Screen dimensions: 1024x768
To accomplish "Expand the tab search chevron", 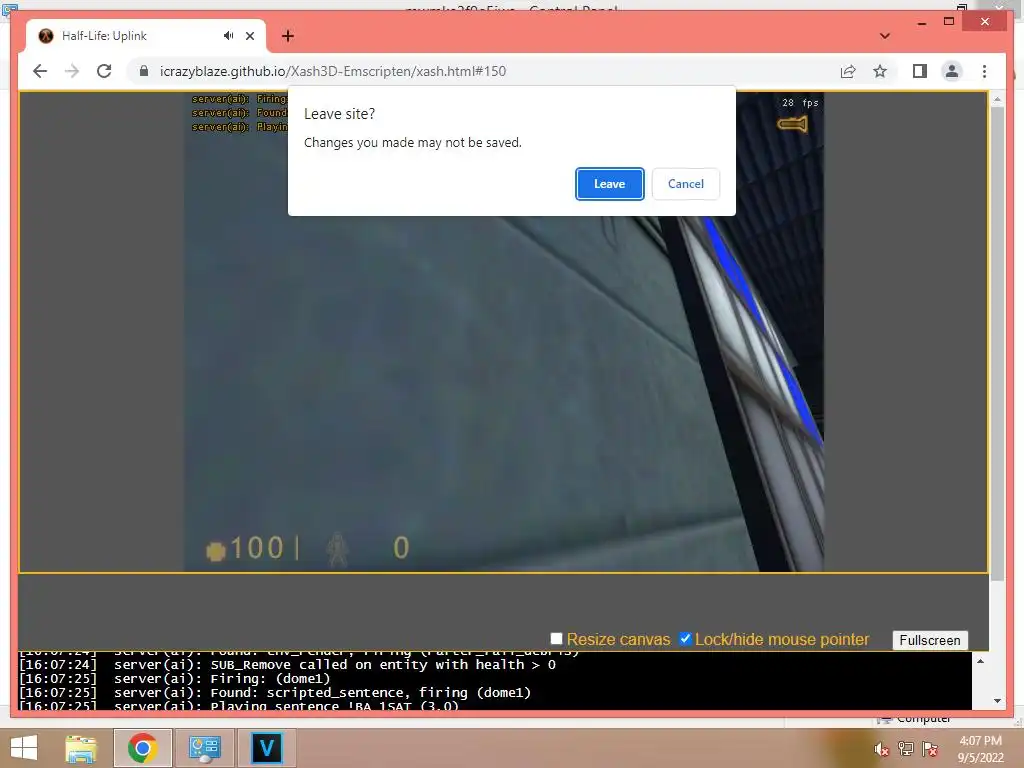I will tap(885, 36).
